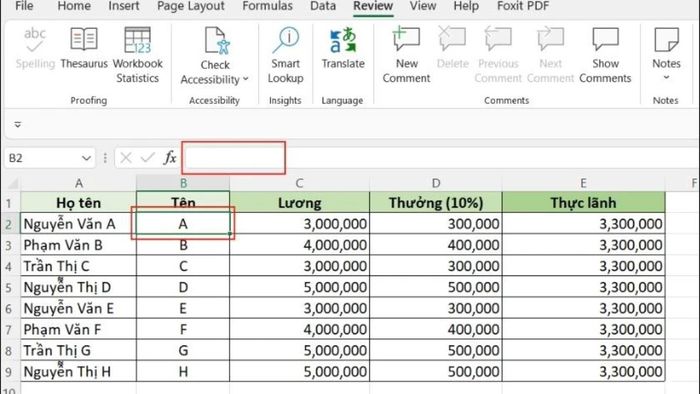
Task: Open the File tab
Action: (24, 6)
